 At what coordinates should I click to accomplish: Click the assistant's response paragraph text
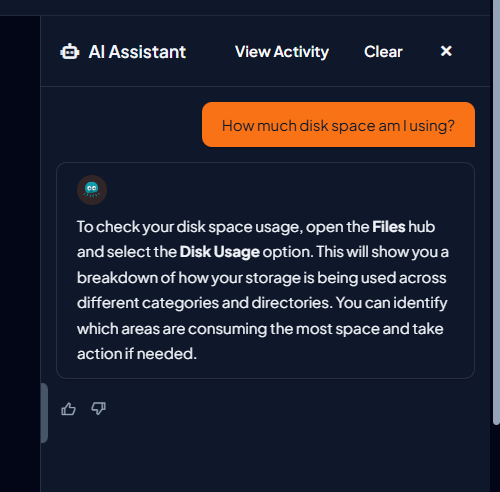click(x=263, y=290)
